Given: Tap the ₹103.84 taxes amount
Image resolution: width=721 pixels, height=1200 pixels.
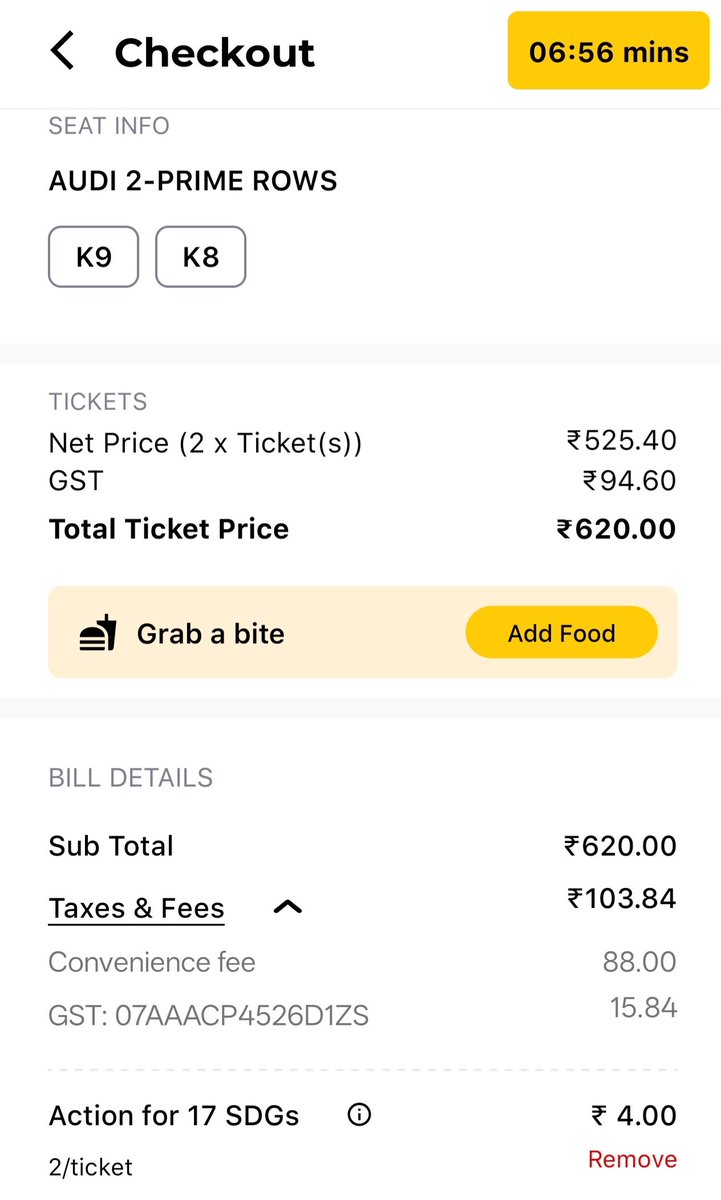Looking at the screenshot, I should 622,899.
